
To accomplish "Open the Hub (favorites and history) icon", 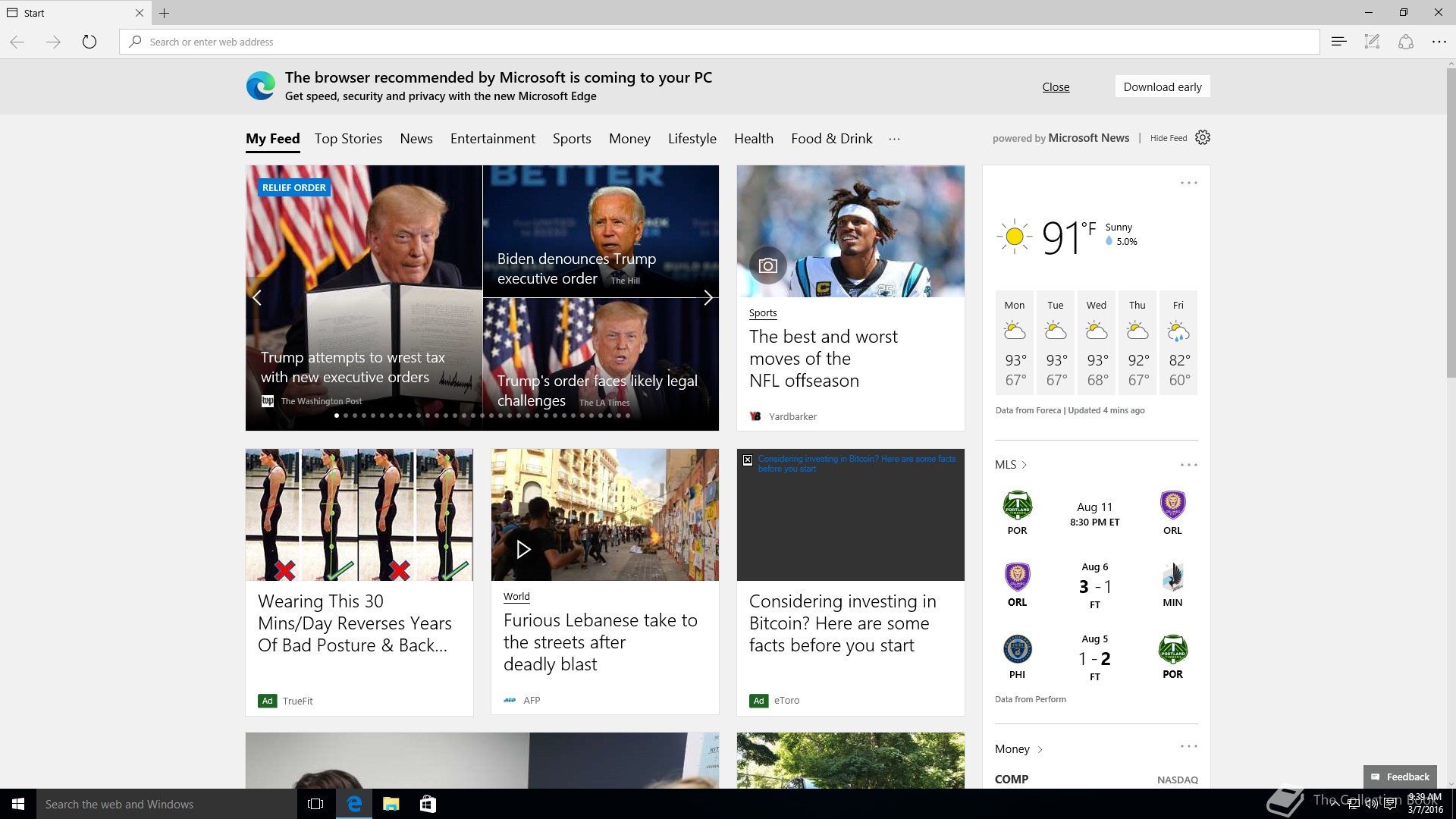I will pos(1338,42).
